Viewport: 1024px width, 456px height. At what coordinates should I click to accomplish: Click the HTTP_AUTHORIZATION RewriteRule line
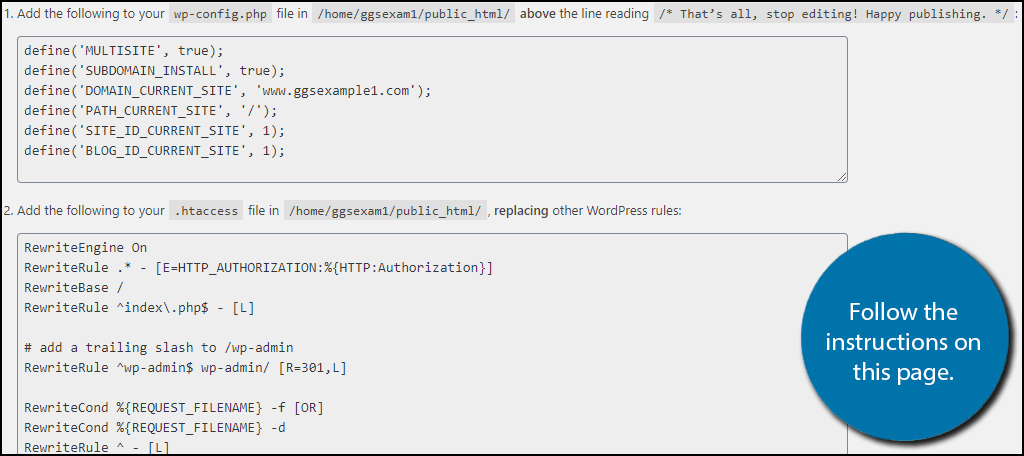[259, 267]
